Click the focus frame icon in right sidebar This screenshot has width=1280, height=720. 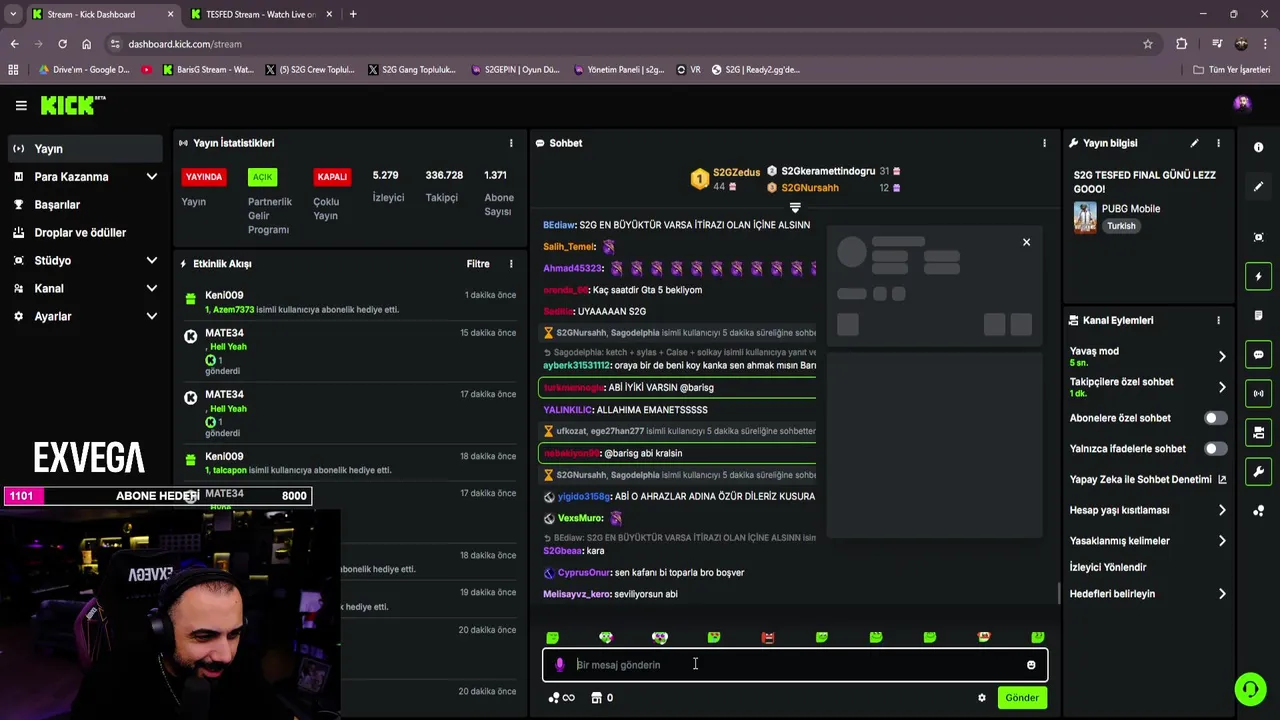click(x=1258, y=237)
